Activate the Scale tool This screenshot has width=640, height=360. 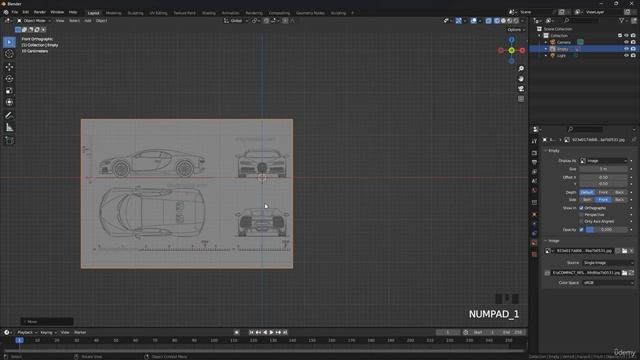pos(9,91)
